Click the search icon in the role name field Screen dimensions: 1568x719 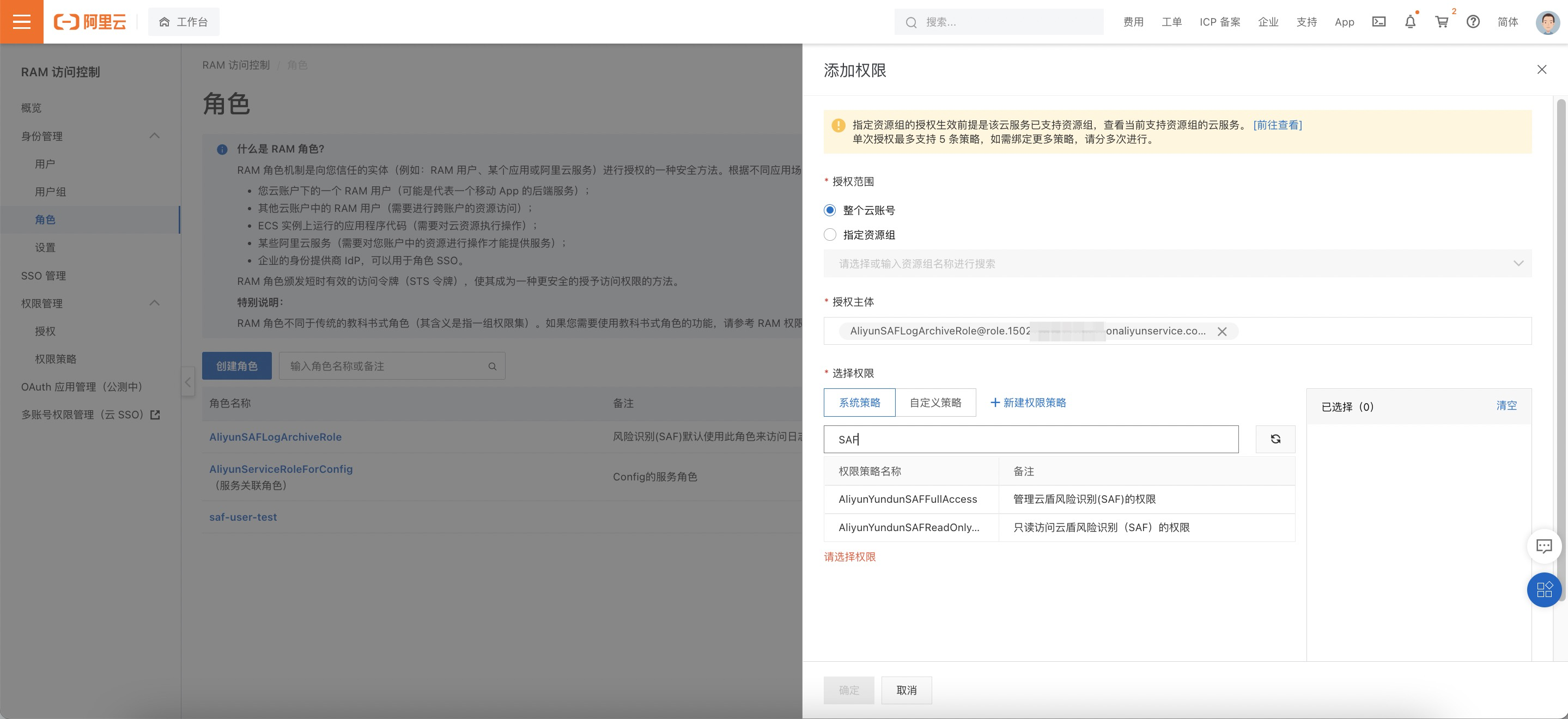(x=493, y=367)
